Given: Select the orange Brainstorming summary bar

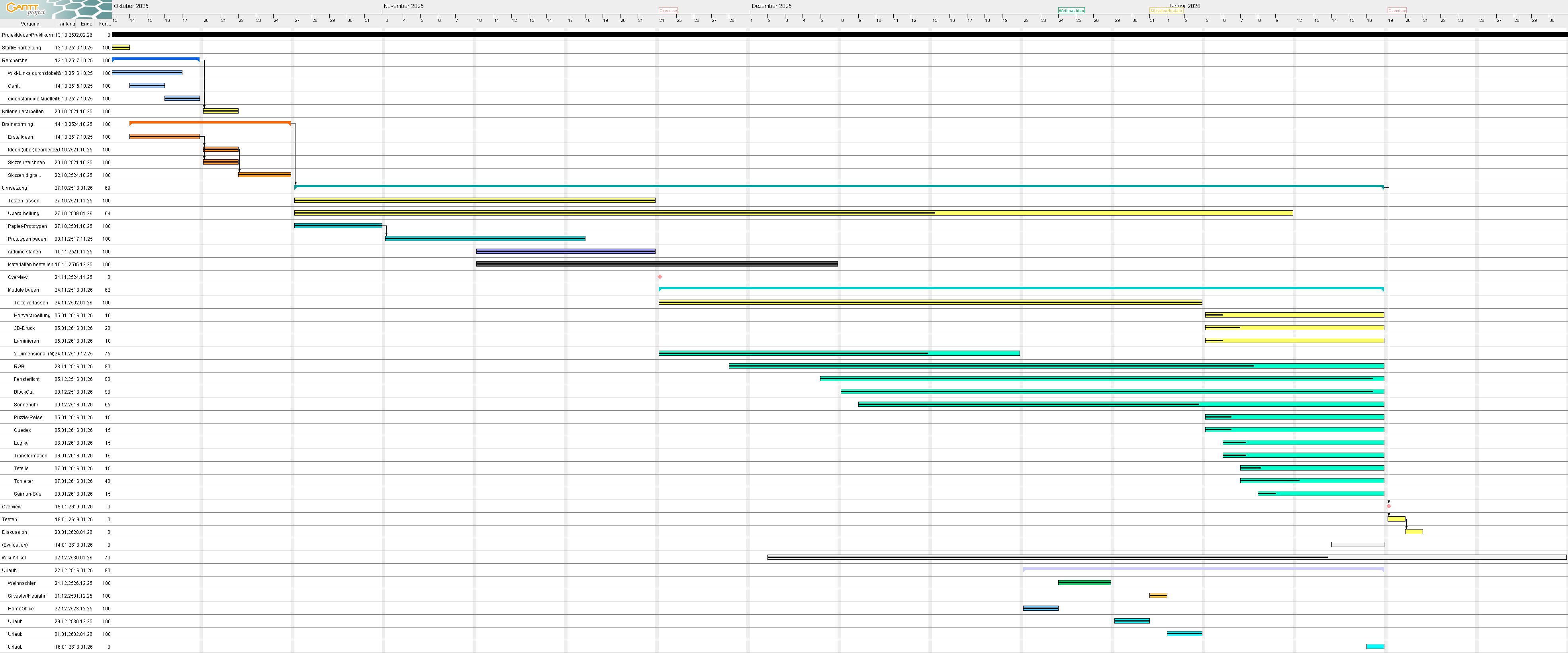Looking at the screenshot, I should (210, 122).
